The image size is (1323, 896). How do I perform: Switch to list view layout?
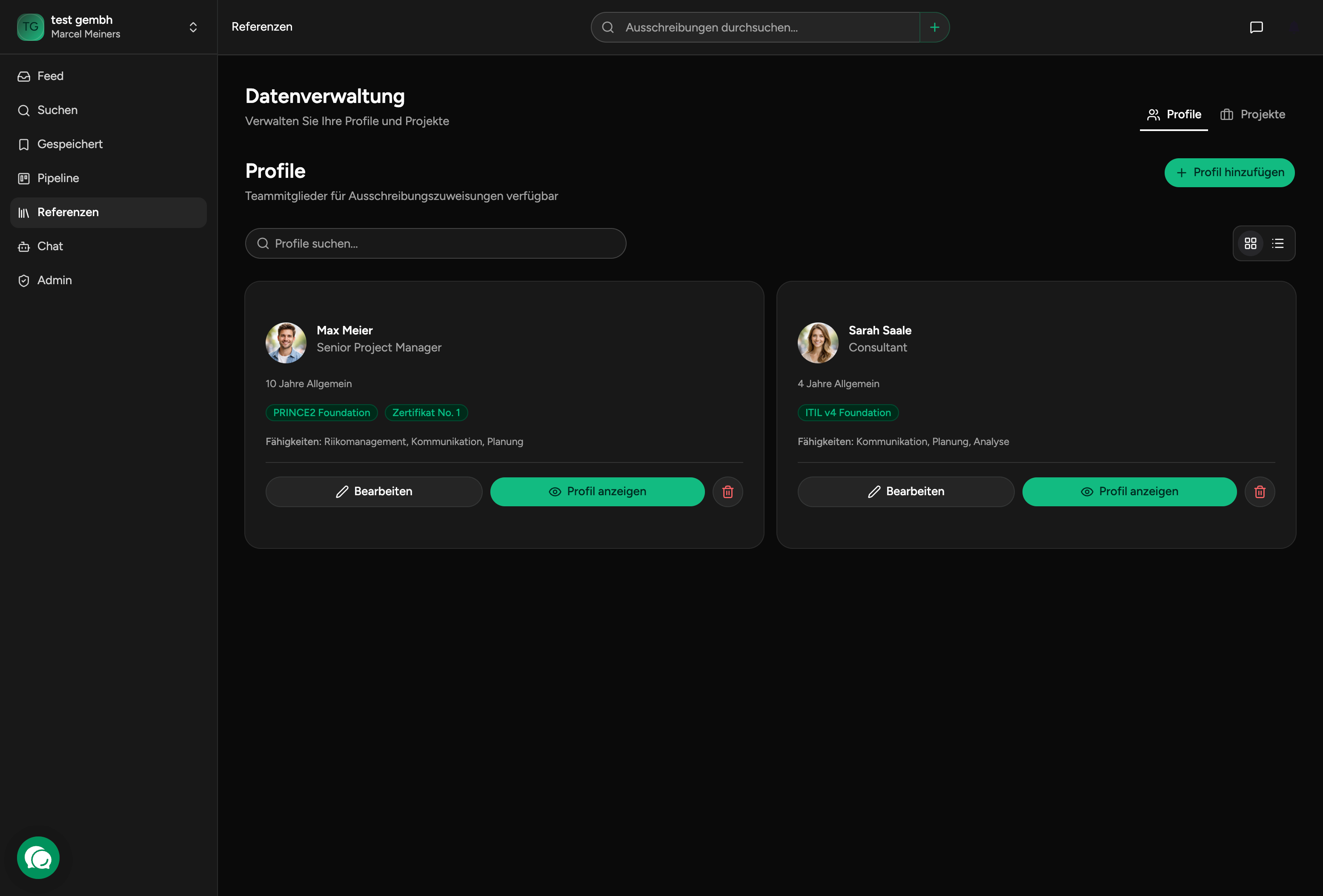1278,243
